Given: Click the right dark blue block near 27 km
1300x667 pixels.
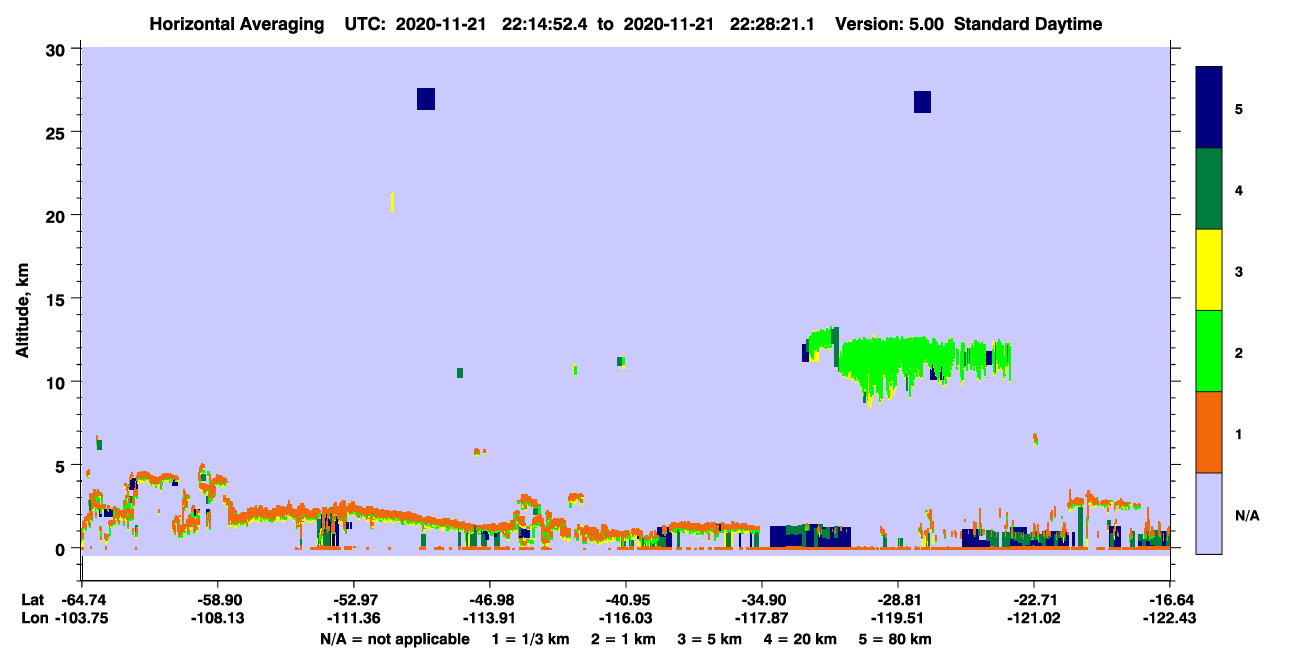Looking at the screenshot, I should (x=922, y=102).
